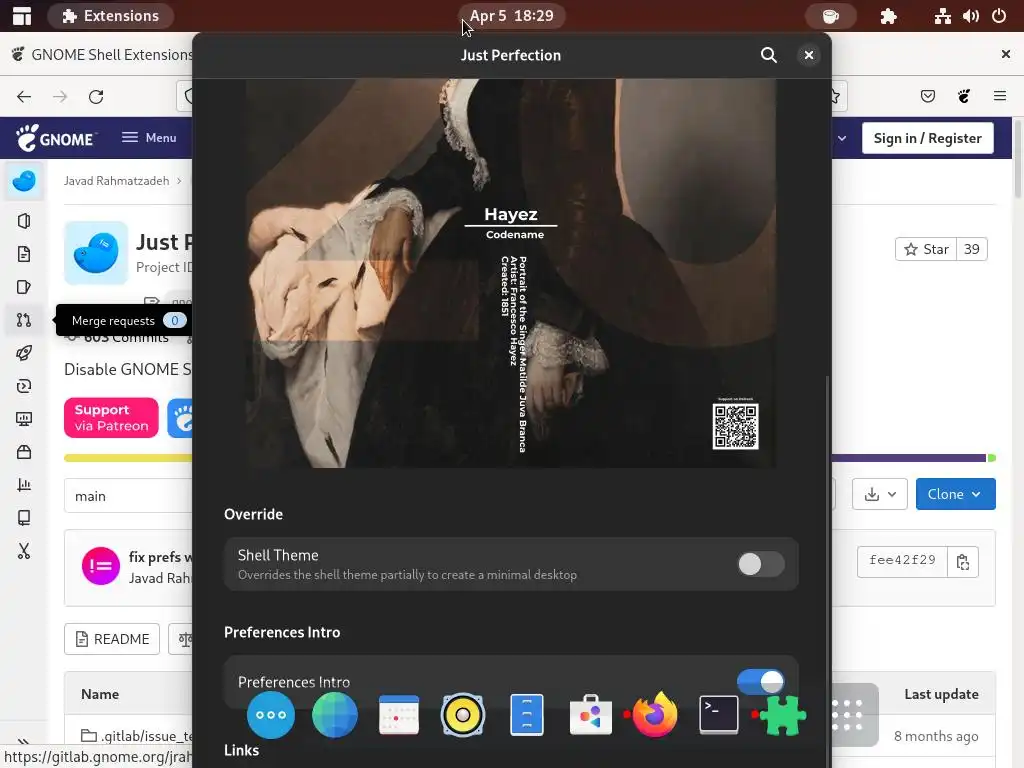Viewport: 1024px width, 768px height.
Task: Click the commit author avatar icon
Action: coord(101,566)
